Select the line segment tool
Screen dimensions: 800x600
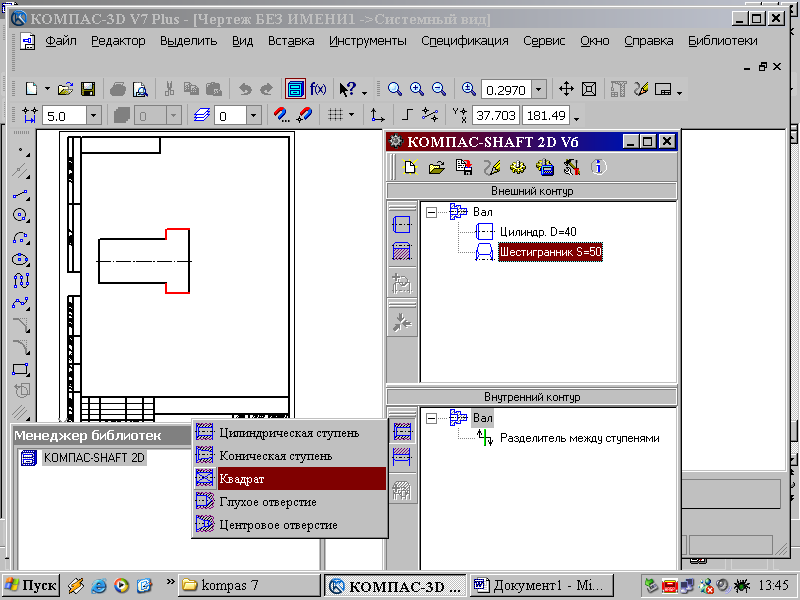click(x=20, y=194)
